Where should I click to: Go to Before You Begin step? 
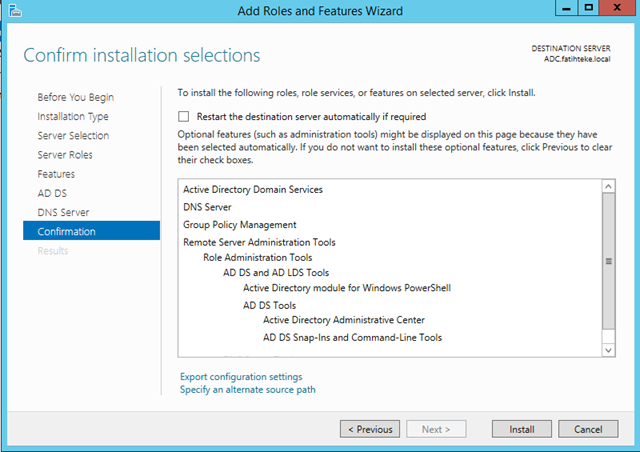tap(76, 97)
